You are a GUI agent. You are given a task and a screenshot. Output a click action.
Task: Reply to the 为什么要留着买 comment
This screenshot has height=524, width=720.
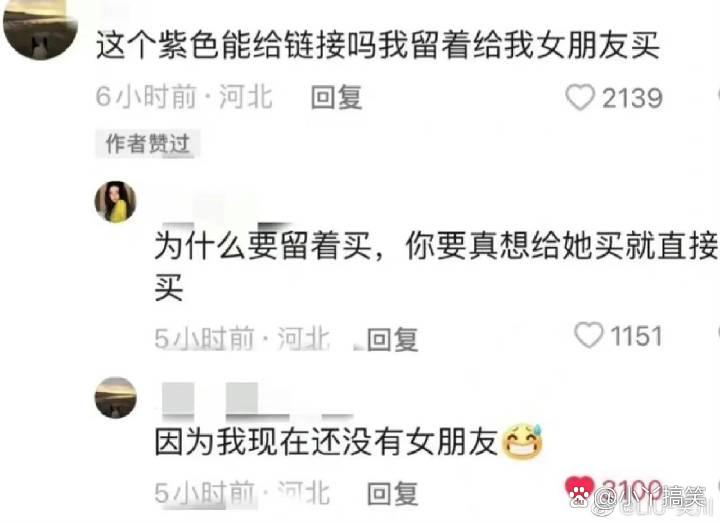click(393, 339)
